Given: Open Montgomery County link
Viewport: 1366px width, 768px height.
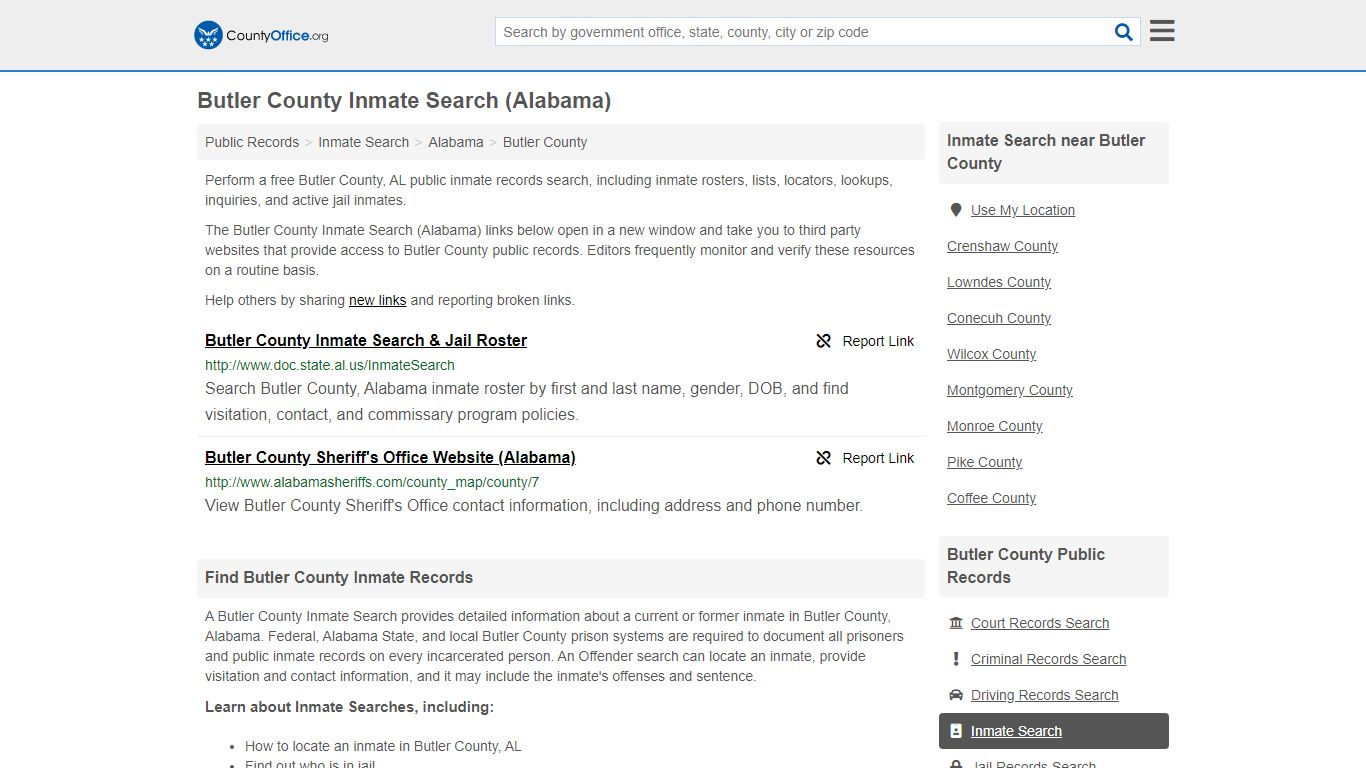Looking at the screenshot, I should pyautogui.click(x=1010, y=390).
